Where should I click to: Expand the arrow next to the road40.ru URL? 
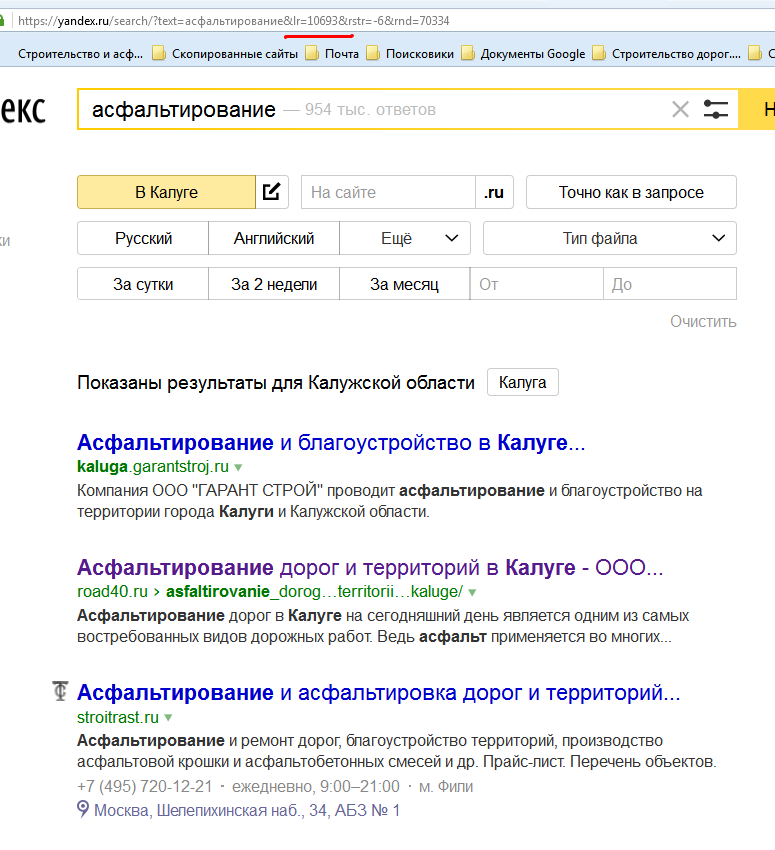pos(472,593)
